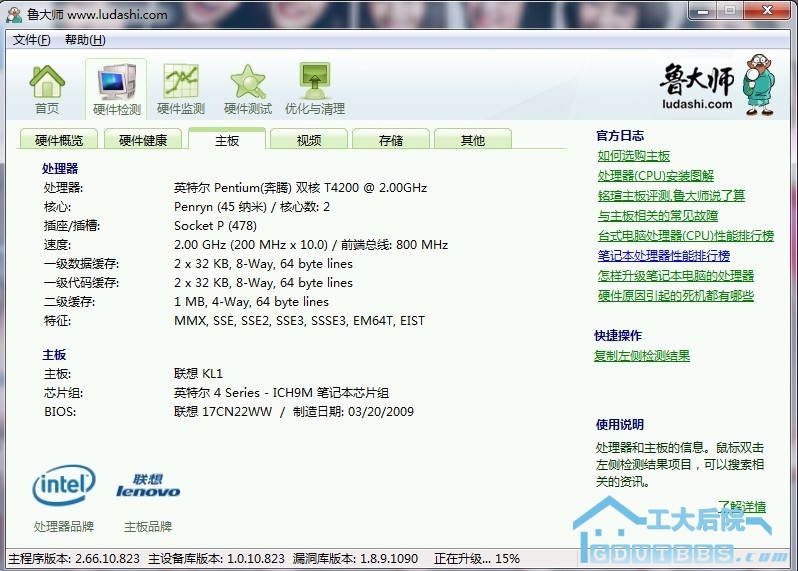
Task: Switch to the 硬件概览 tab
Action: pos(59,140)
